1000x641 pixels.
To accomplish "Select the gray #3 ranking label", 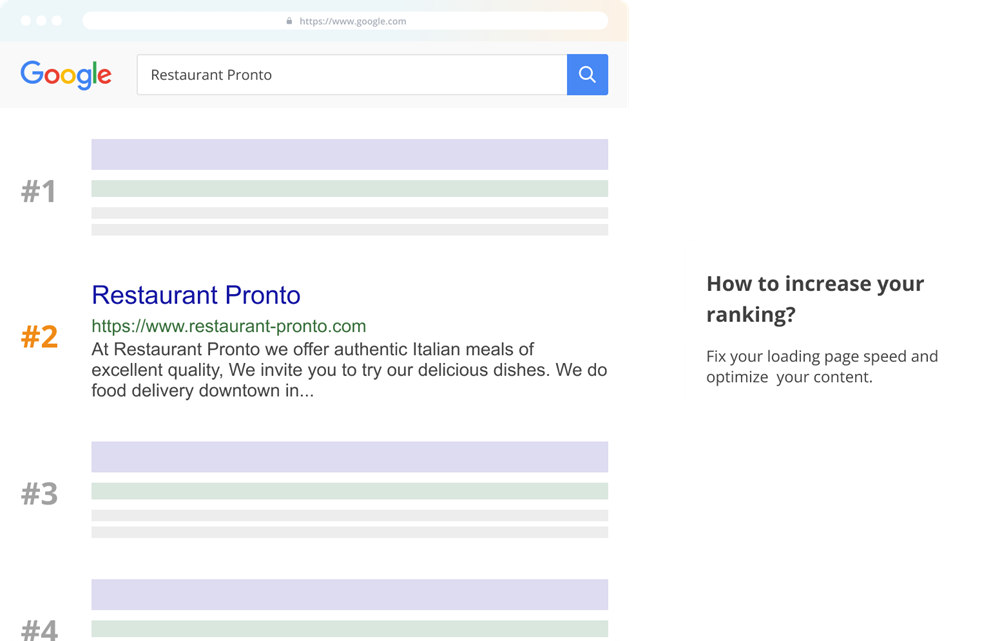I will 40,494.
